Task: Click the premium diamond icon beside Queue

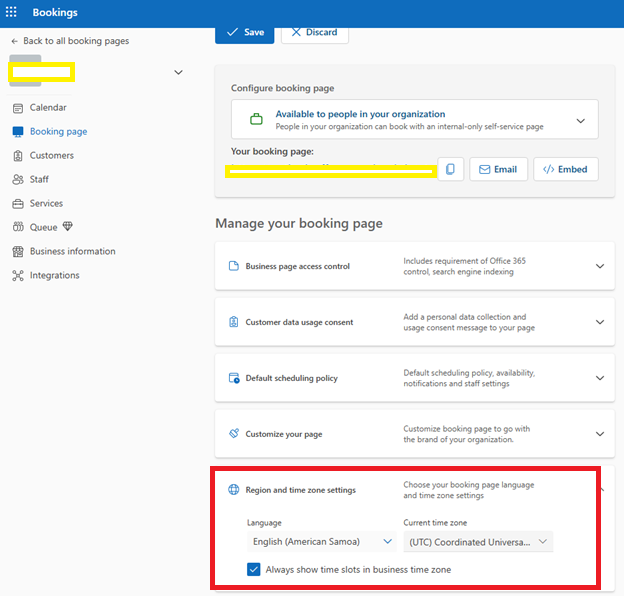Action: click(68, 227)
